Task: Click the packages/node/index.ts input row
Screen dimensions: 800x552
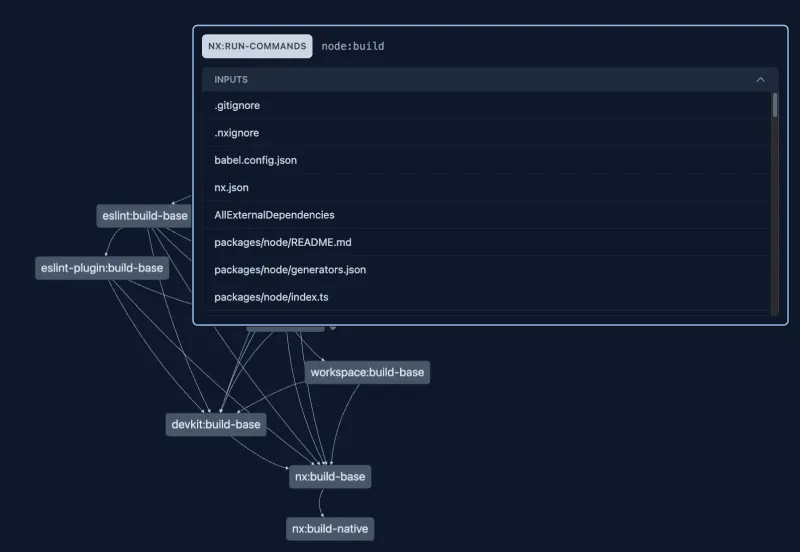Action: (271, 297)
